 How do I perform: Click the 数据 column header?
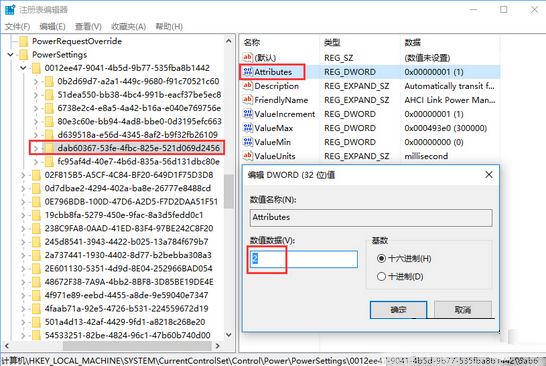413,42
